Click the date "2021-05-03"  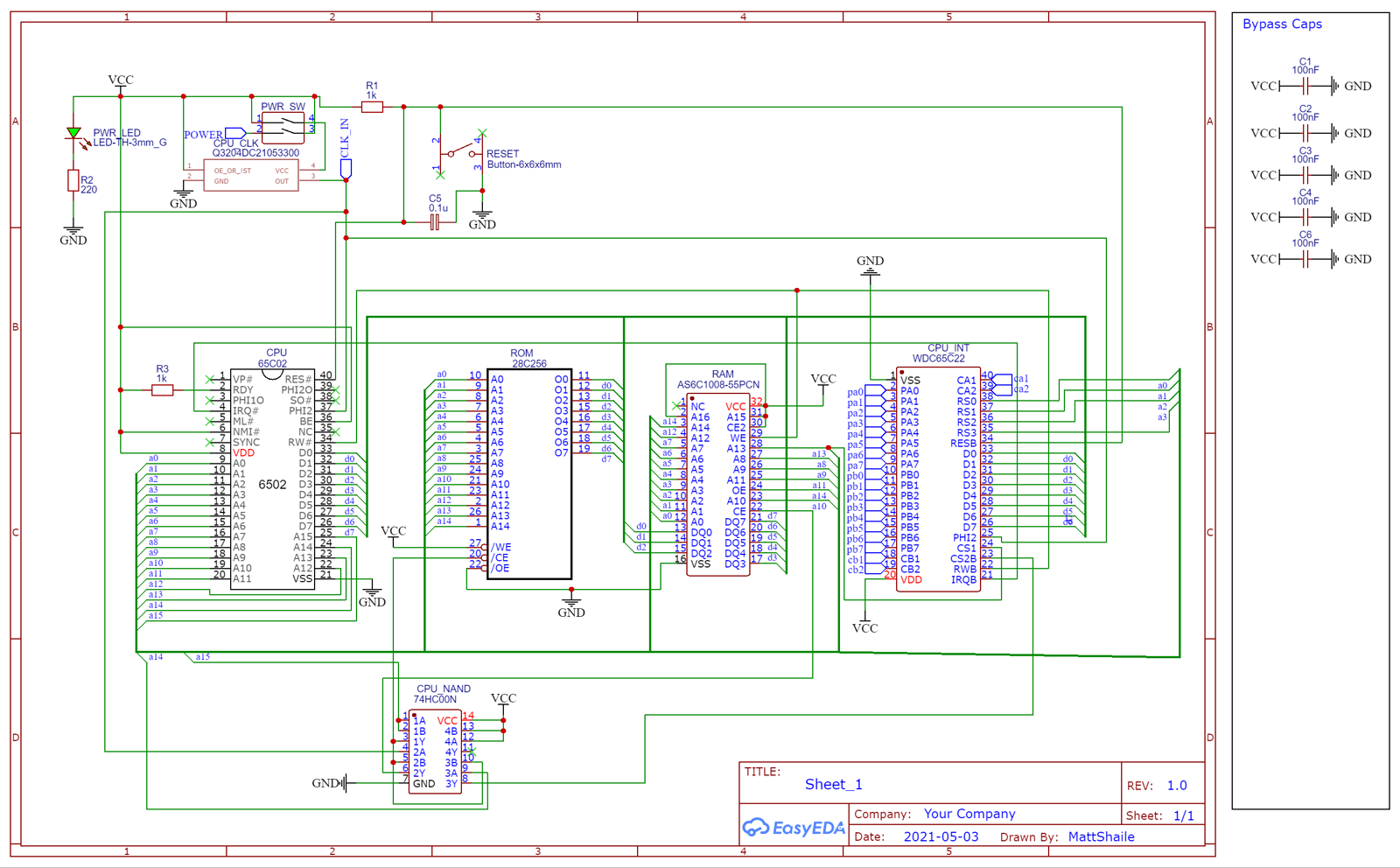941,836
